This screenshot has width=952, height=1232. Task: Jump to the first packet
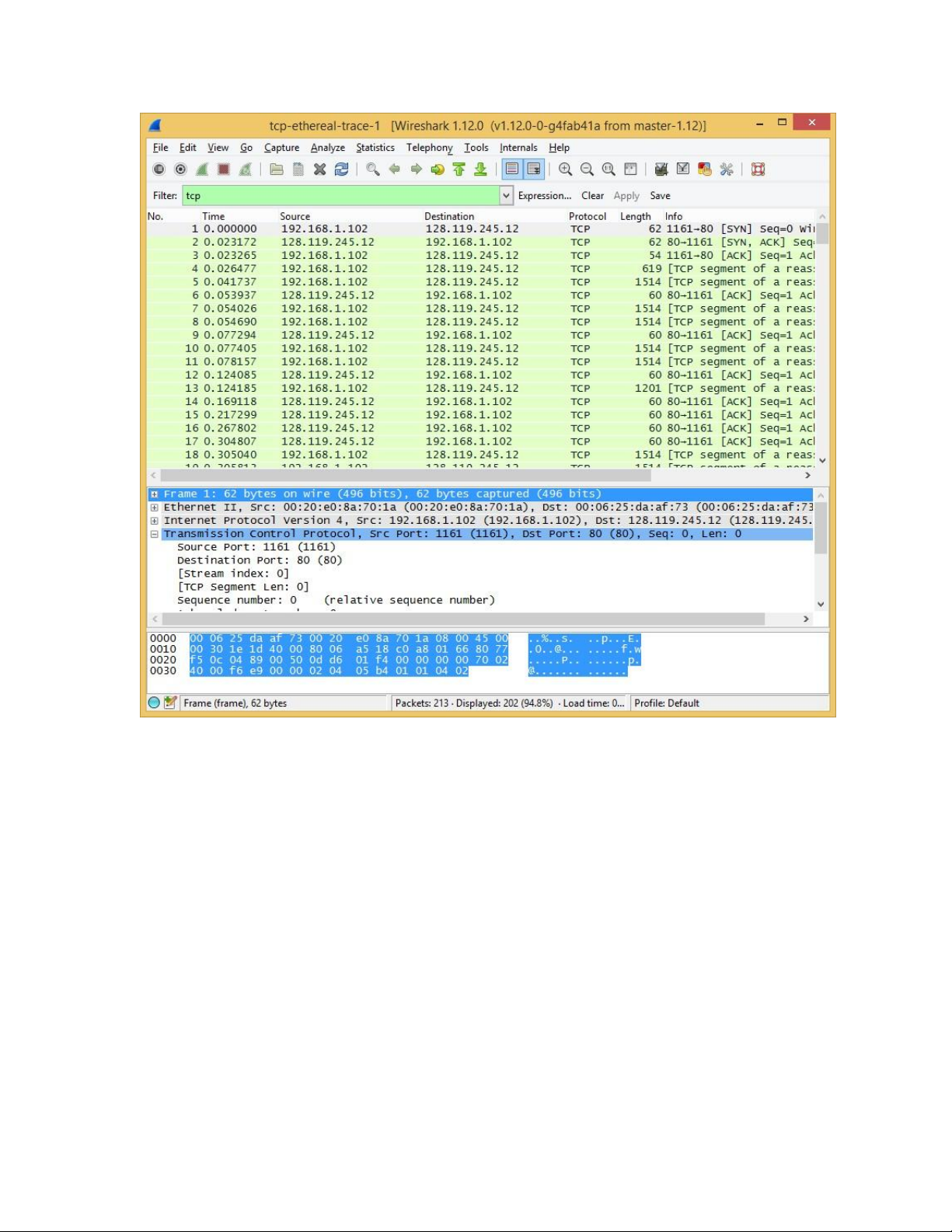pyautogui.click(x=459, y=169)
